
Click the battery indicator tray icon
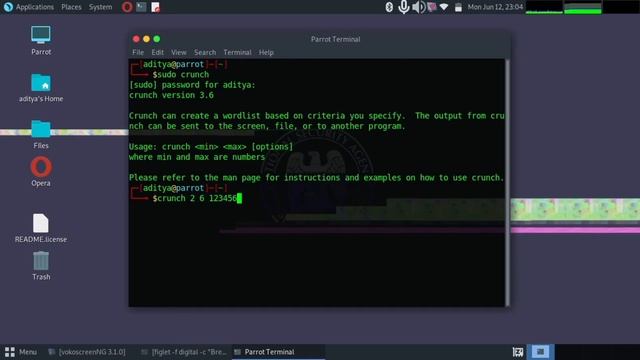[x=458, y=7]
